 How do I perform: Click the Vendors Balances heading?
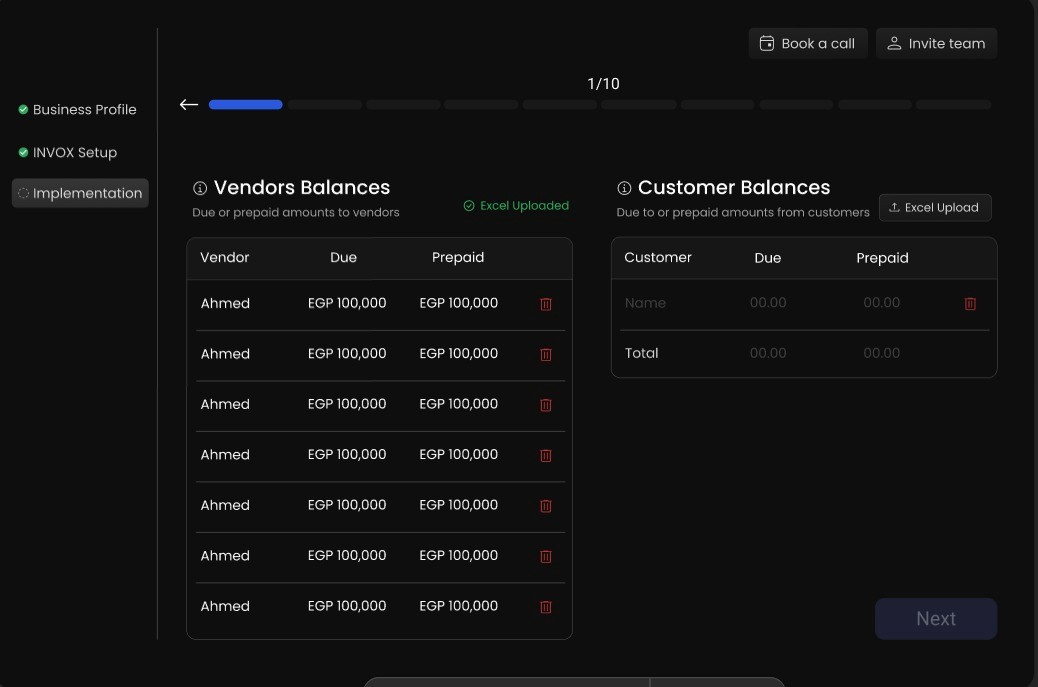[x=302, y=187]
